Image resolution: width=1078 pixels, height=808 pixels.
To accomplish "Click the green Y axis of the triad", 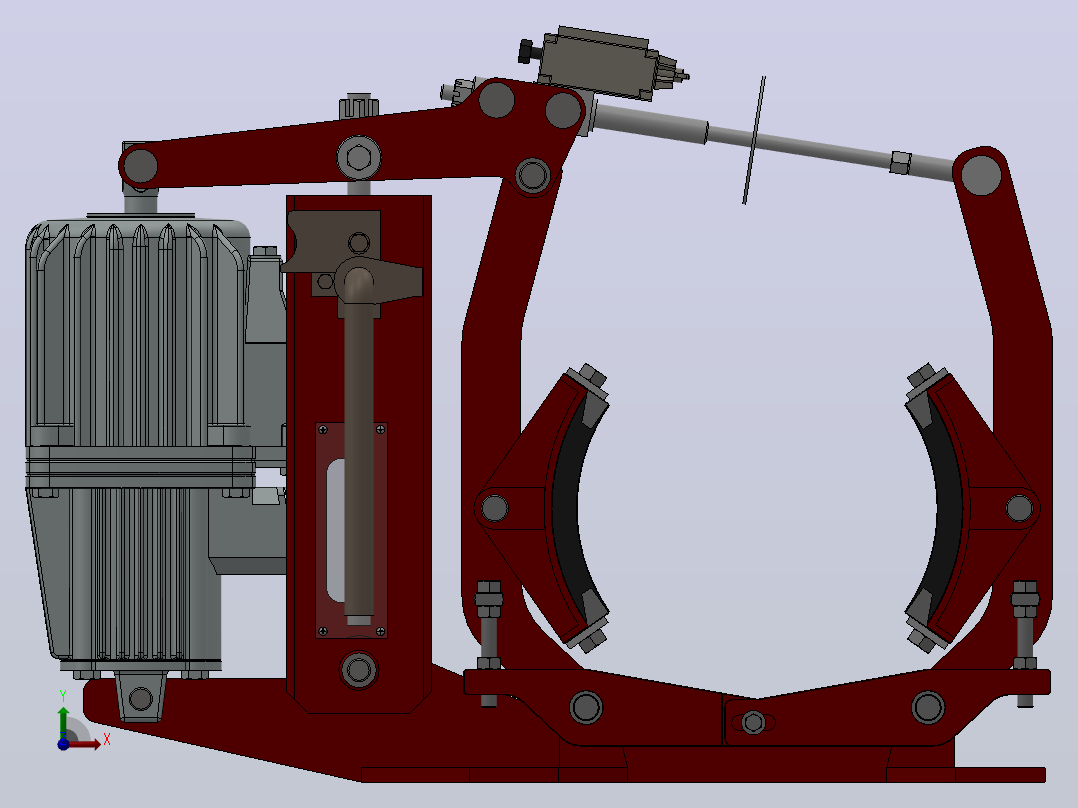I will [63, 722].
